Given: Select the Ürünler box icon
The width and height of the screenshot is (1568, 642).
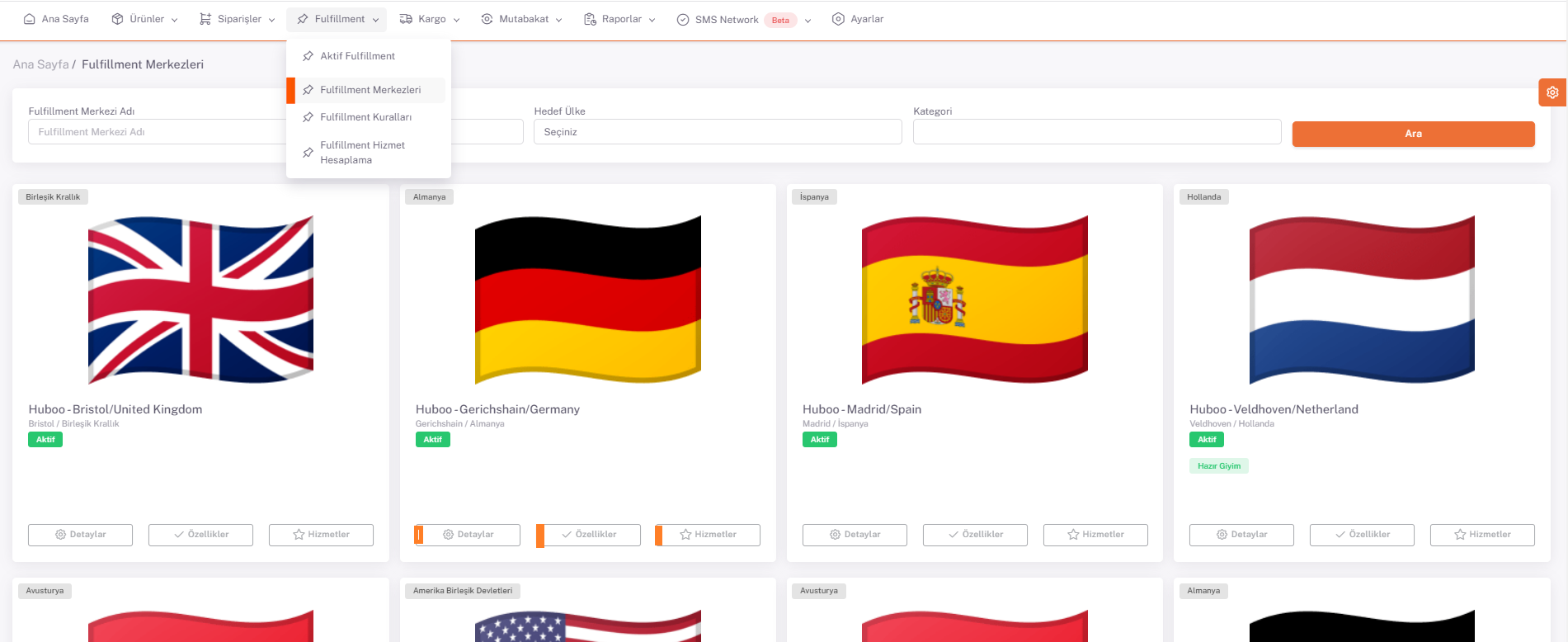Looking at the screenshot, I should [x=118, y=19].
